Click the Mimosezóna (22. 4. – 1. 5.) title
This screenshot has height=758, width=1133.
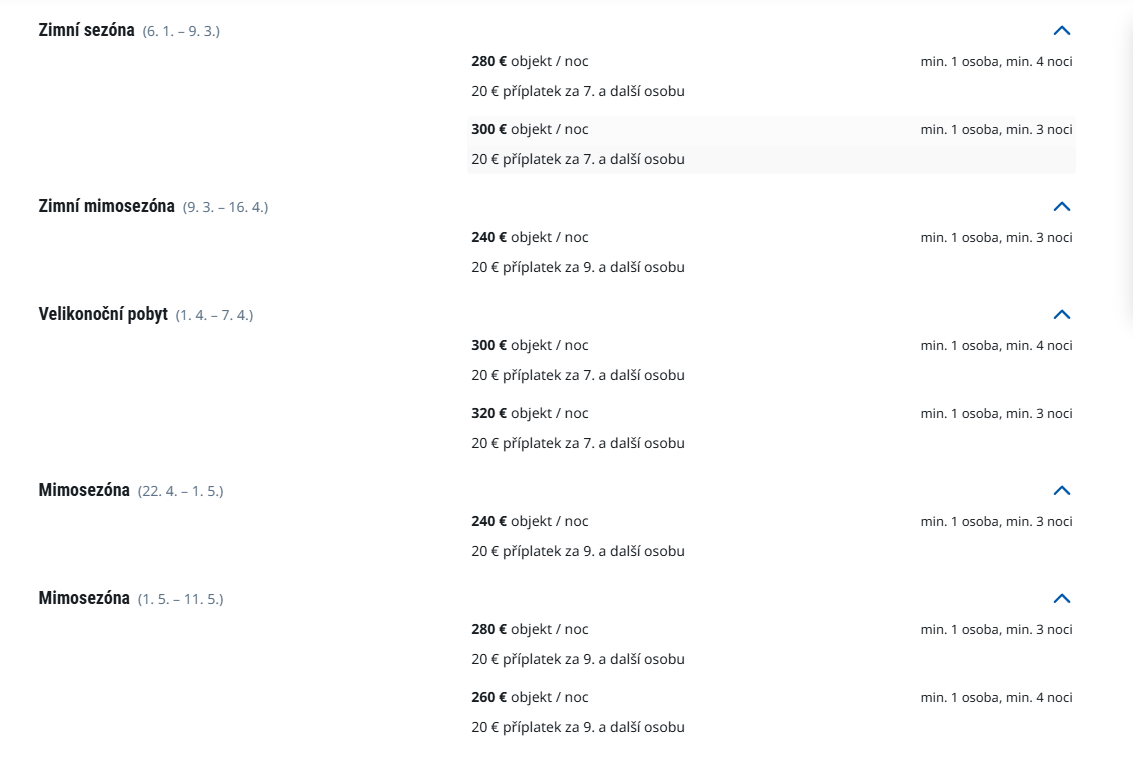[84, 490]
